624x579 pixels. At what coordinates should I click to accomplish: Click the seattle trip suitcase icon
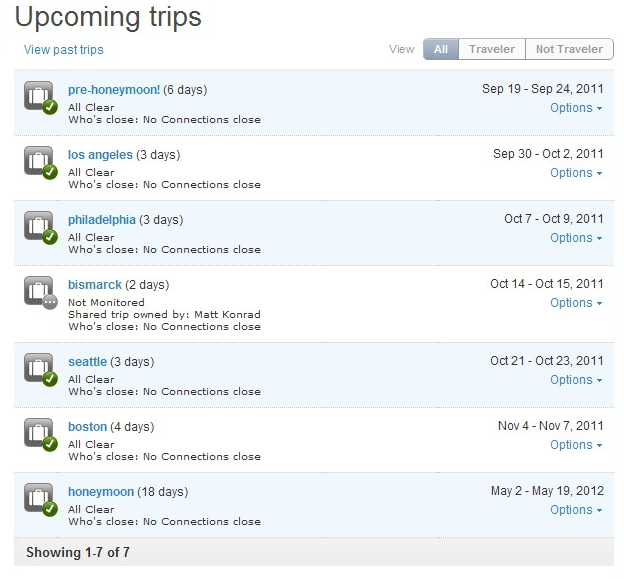[x=39, y=368]
